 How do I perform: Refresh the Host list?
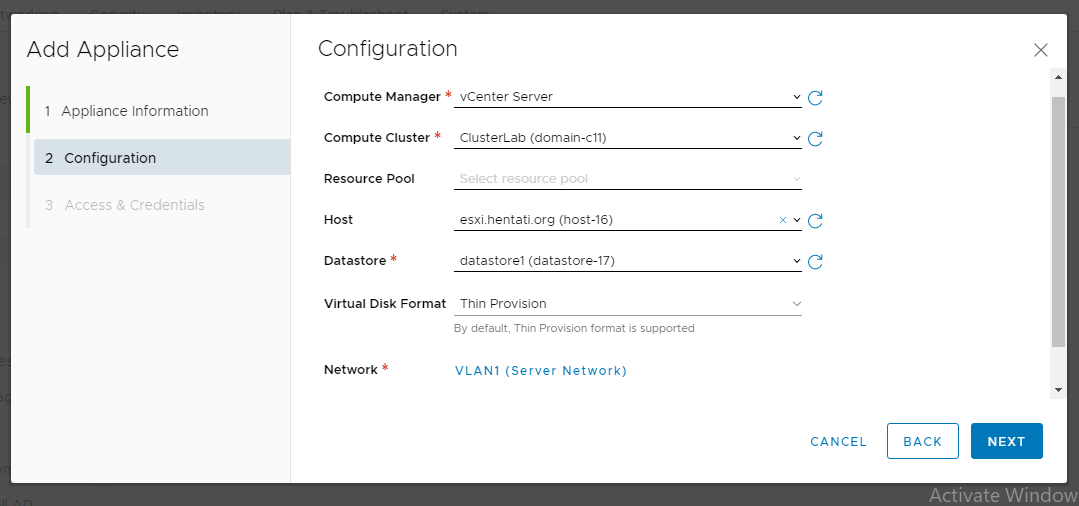(815, 221)
